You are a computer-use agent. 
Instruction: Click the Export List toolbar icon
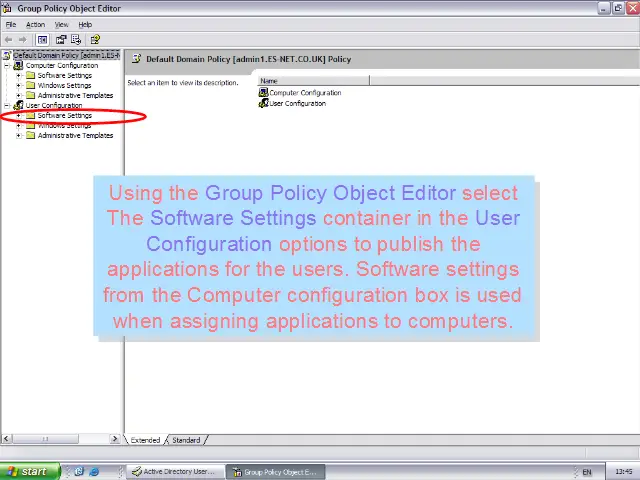coord(75,40)
